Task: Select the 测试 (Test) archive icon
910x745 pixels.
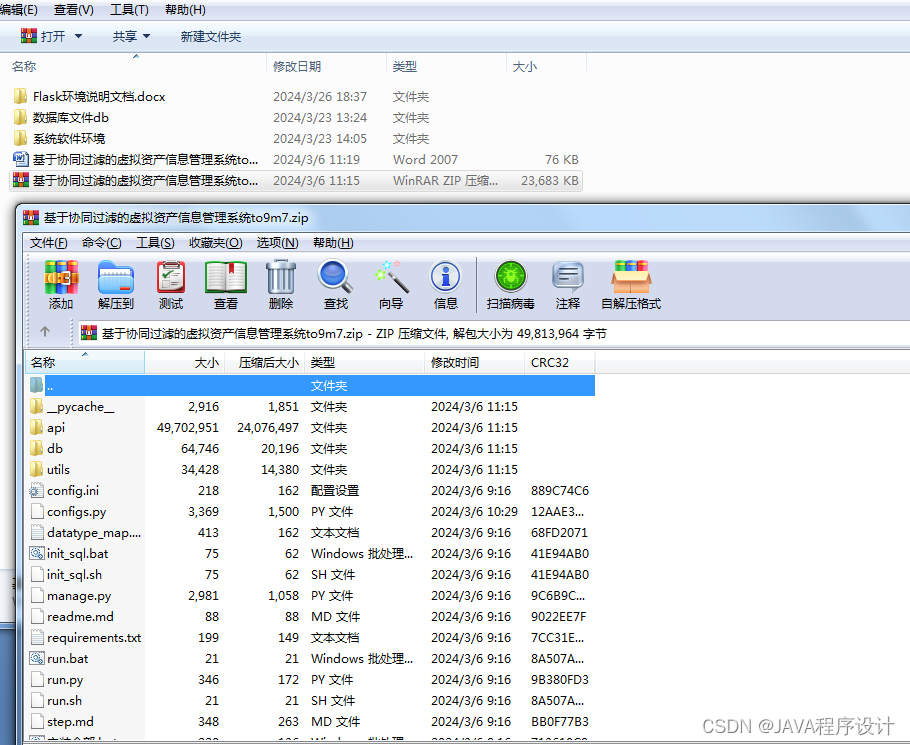Action: click(x=170, y=285)
